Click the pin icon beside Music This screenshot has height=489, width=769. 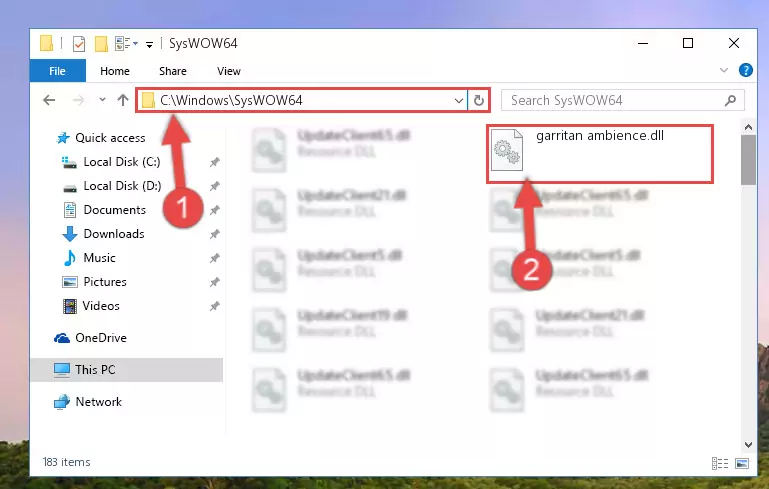(214, 258)
